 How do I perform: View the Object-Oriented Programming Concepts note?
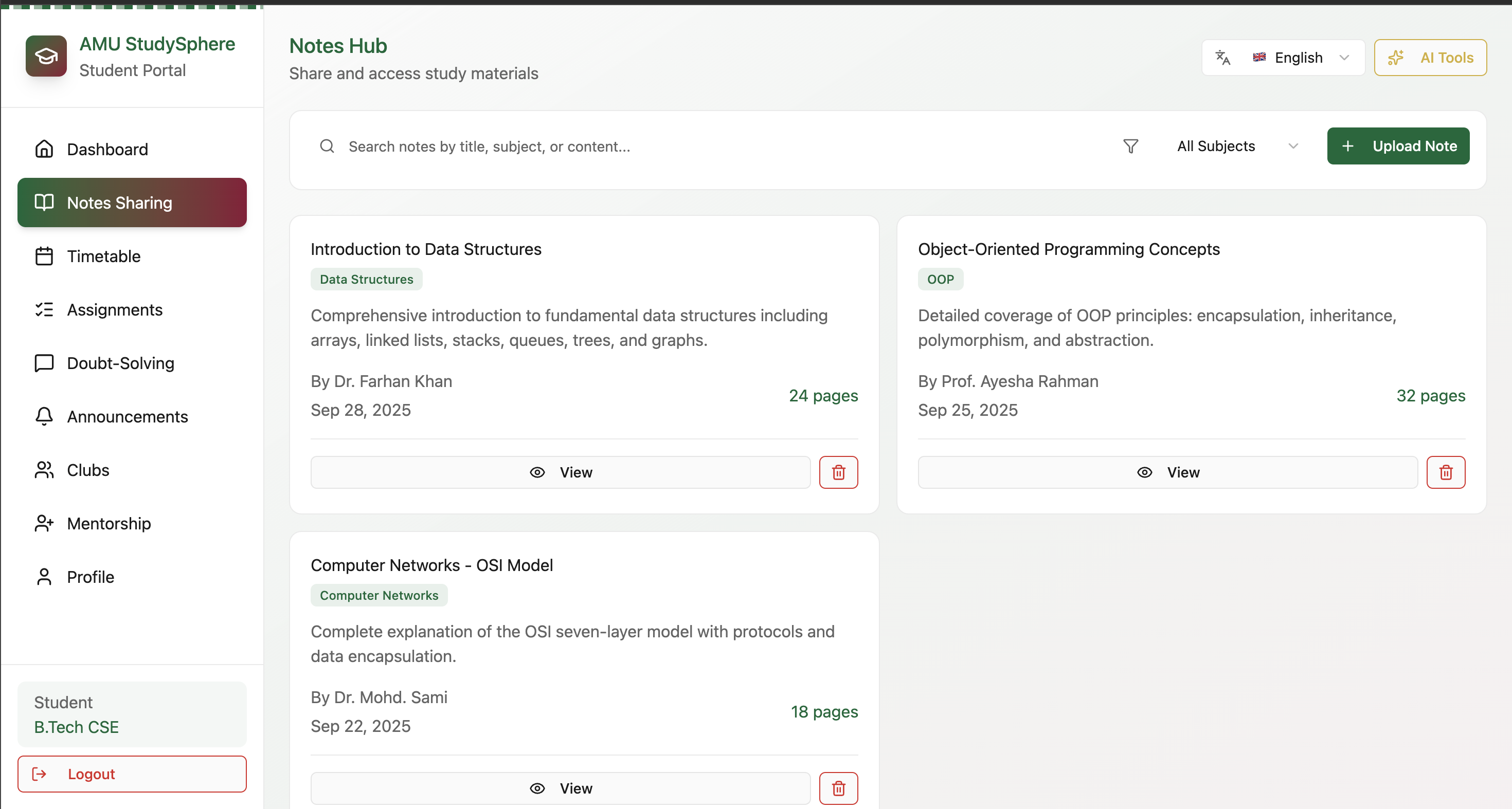(1167, 472)
